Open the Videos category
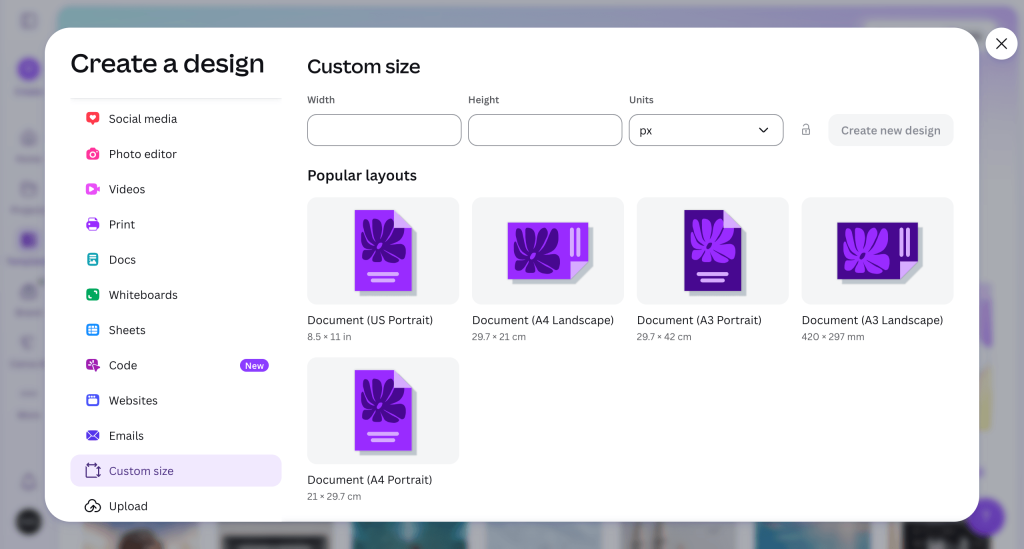 pos(176,189)
